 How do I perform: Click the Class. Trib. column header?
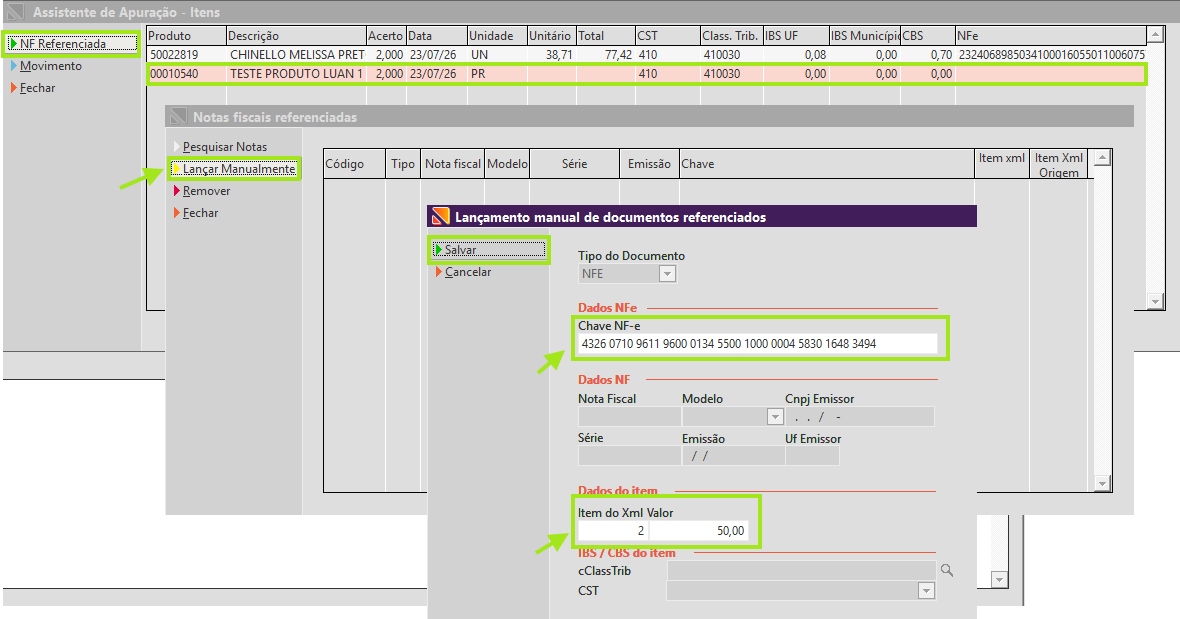tap(731, 35)
